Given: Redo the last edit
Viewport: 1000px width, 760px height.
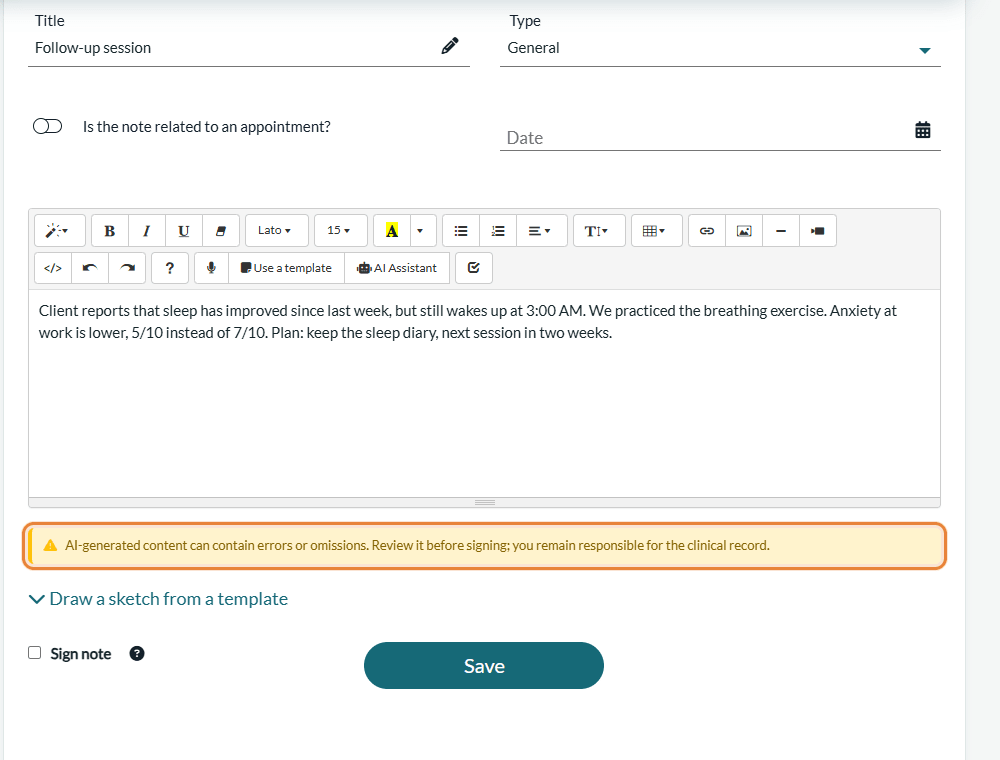Looking at the screenshot, I should click(127, 268).
